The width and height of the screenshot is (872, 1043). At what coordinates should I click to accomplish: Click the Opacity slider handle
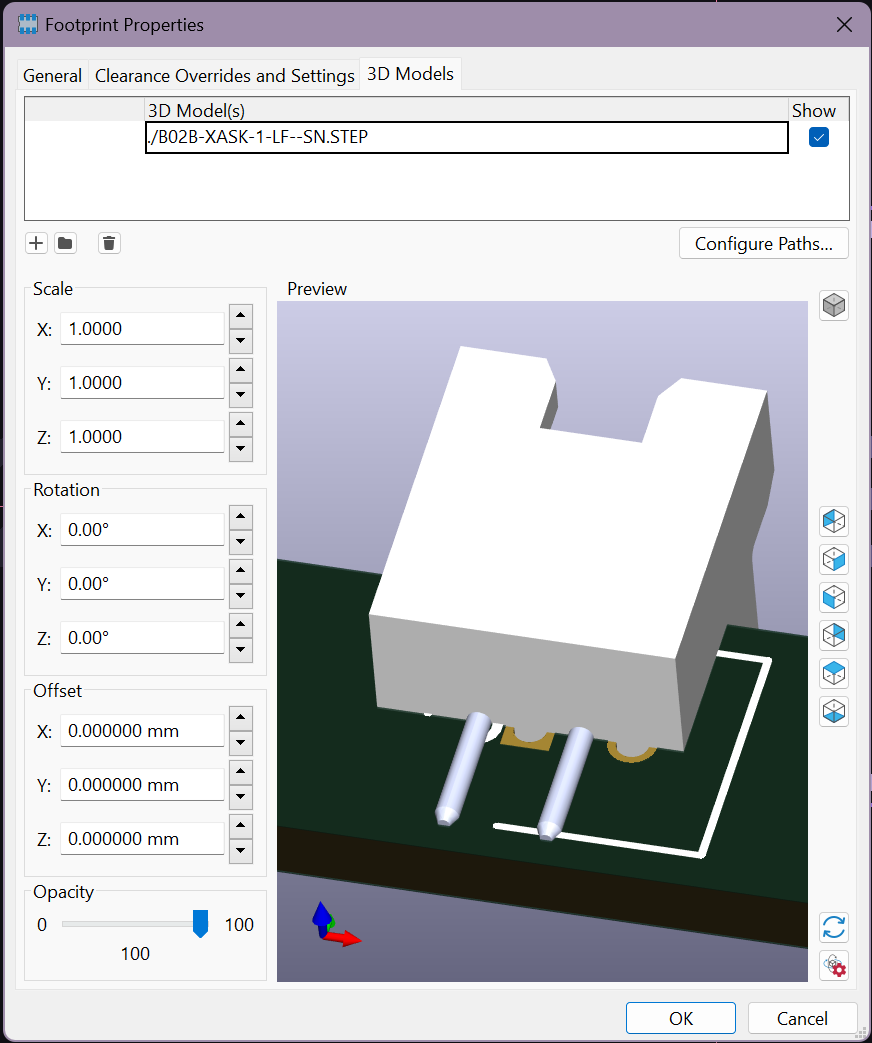[x=200, y=924]
